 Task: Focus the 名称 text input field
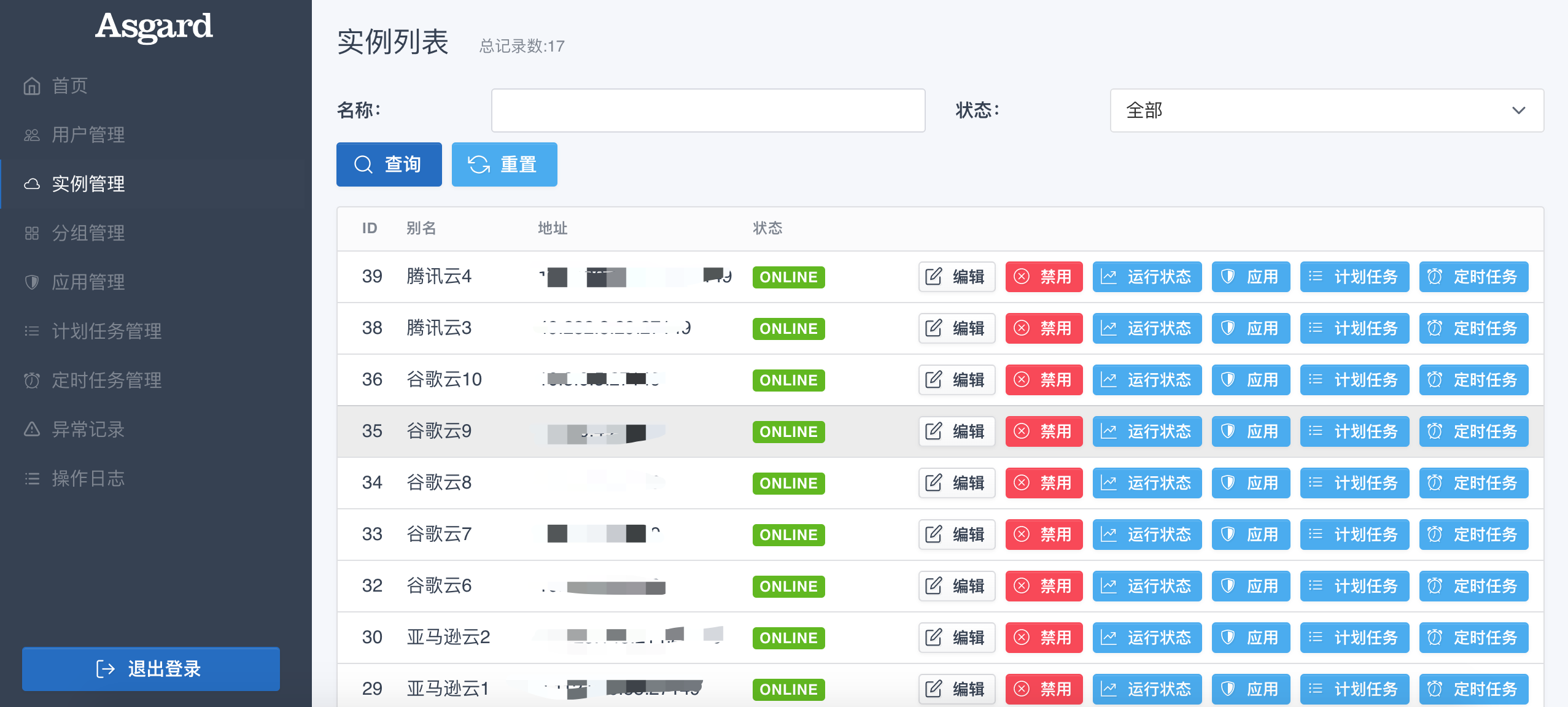point(708,110)
